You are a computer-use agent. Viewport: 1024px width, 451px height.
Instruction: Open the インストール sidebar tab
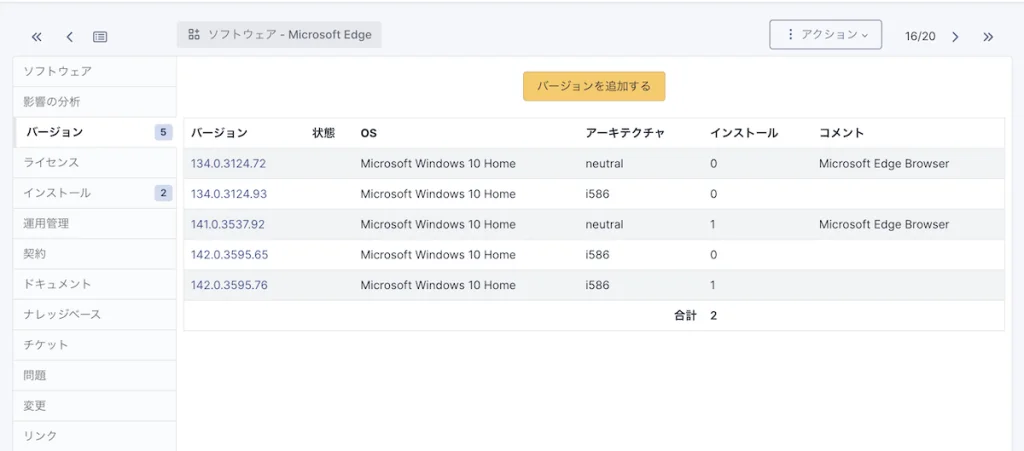[x=95, y=193]
